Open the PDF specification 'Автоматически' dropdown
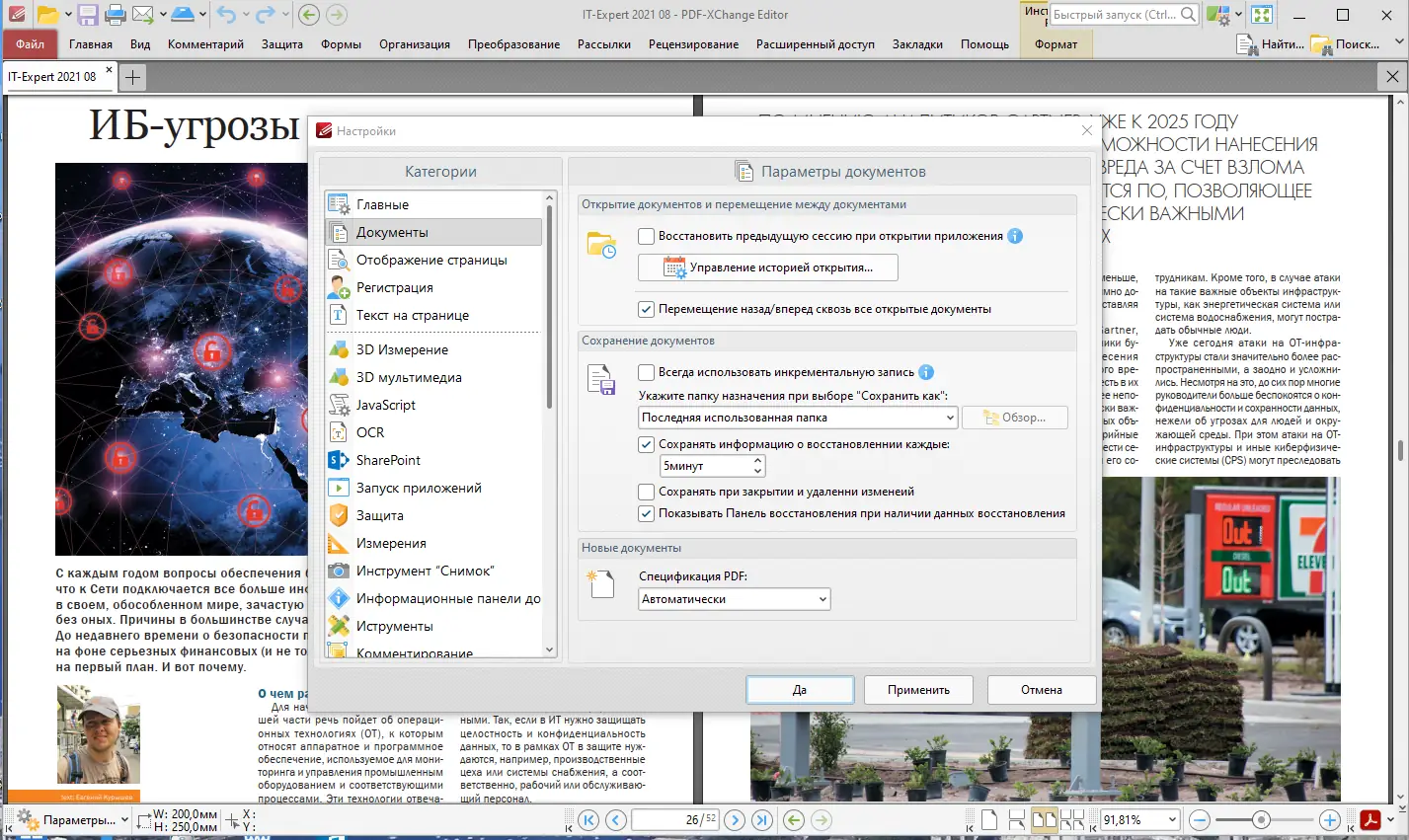1409x840 pixels. click(x=735, y=599)
